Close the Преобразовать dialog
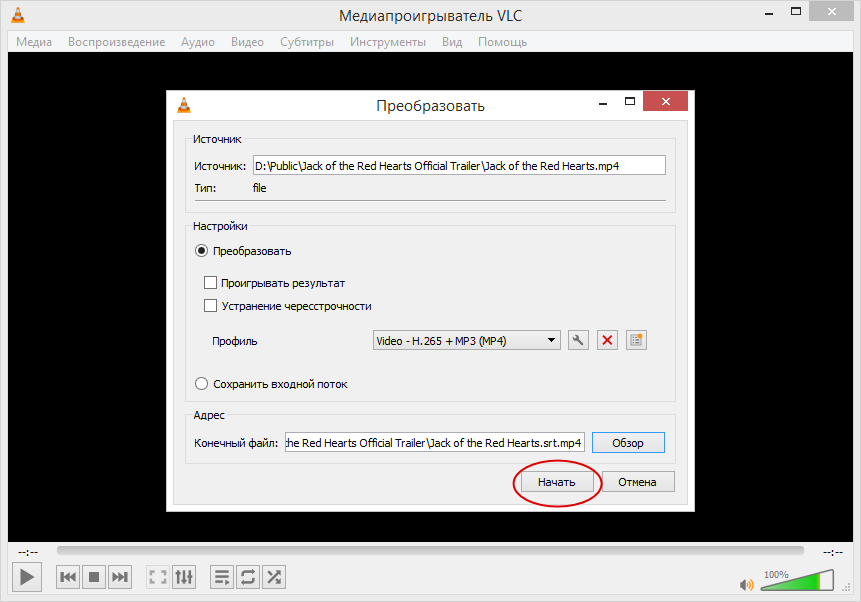 666,102
